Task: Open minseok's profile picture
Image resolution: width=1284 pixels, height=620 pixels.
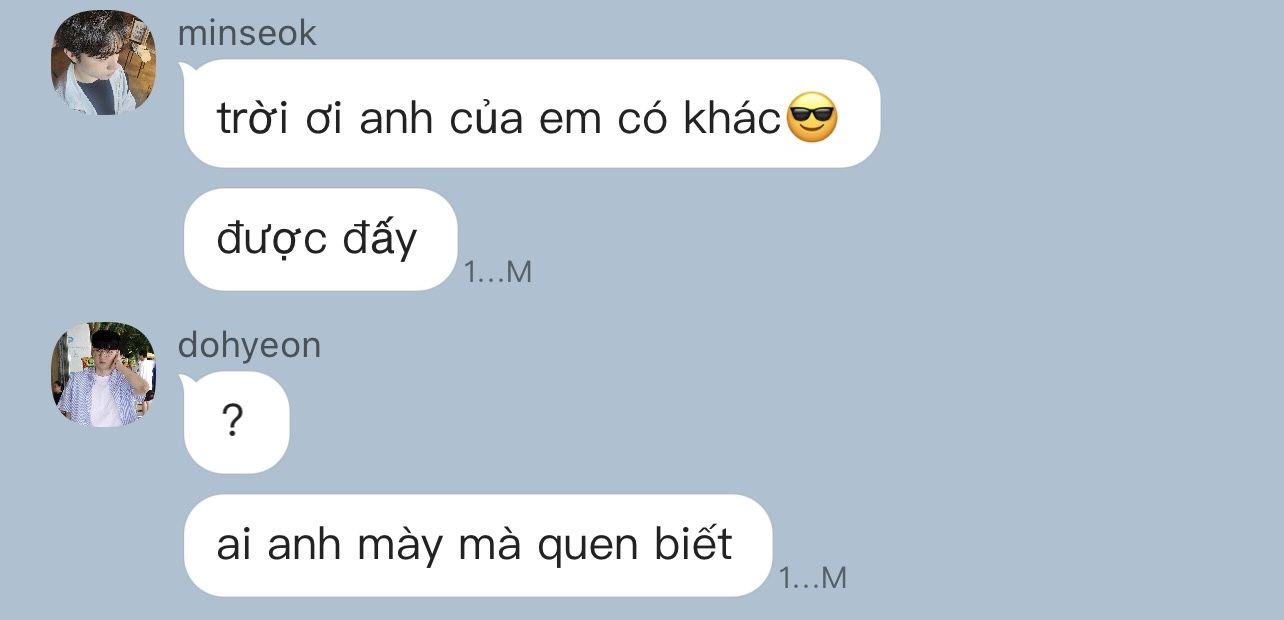Action: [x=103, y=62]
